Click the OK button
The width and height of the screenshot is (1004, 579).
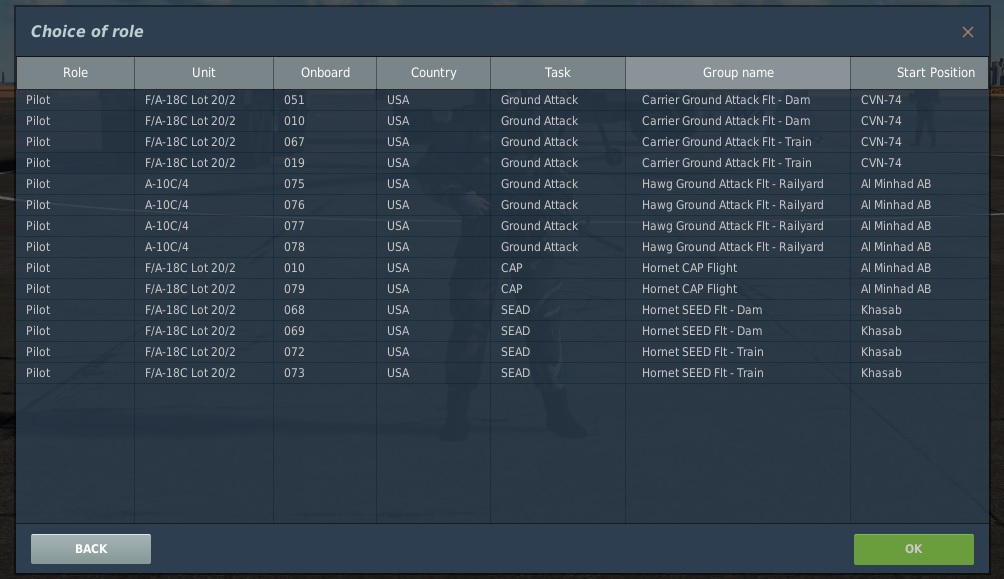(913, 549)
